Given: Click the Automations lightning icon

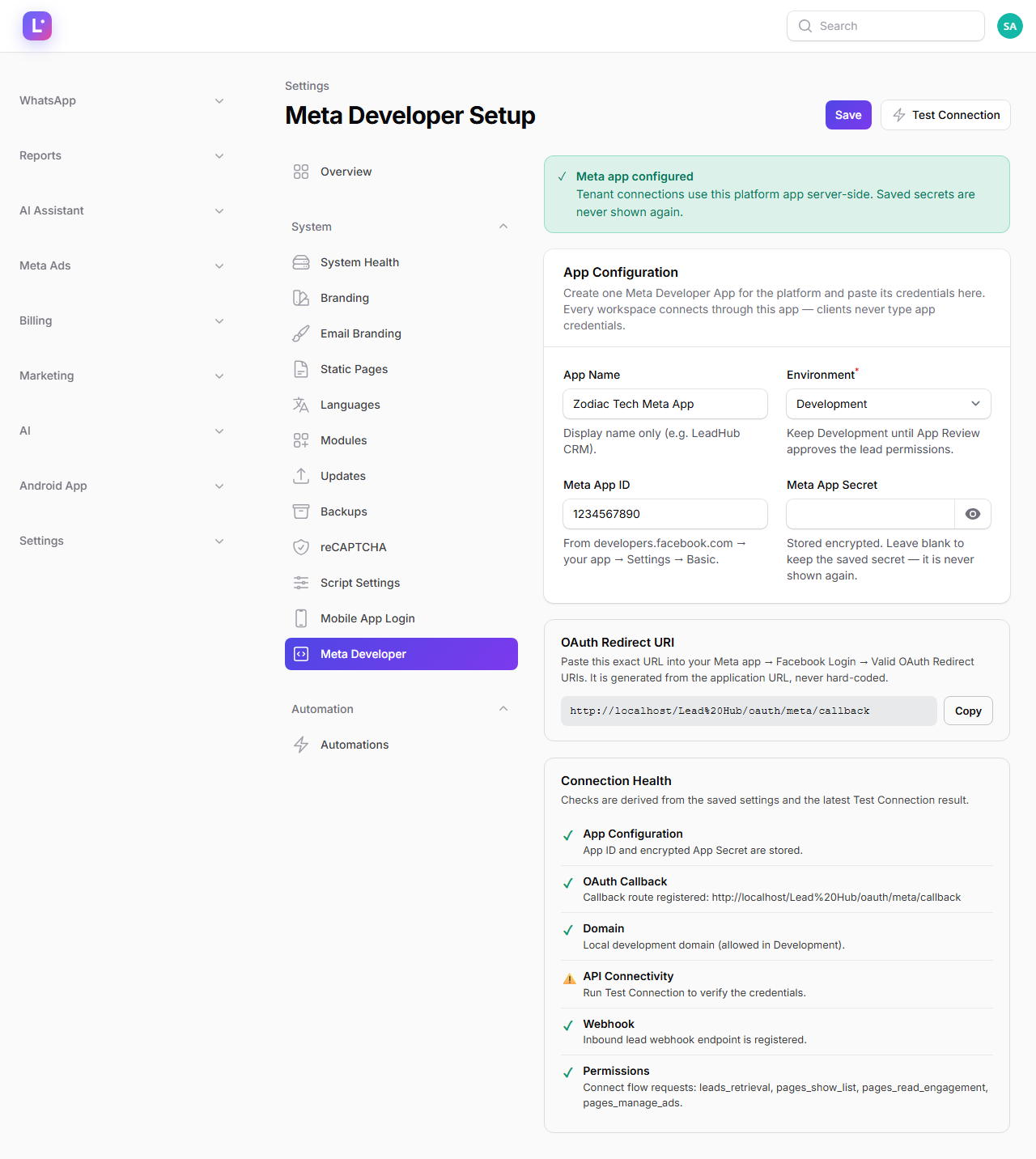Looking at the screenshot, I should (301, 745).
